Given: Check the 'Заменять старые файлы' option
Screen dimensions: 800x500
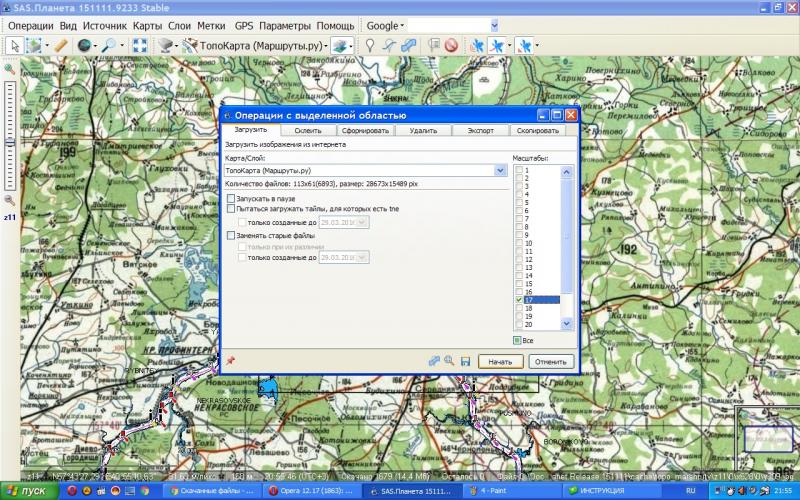Looking at the screenshot, I should pyautogui.click(x=232, y=235).
